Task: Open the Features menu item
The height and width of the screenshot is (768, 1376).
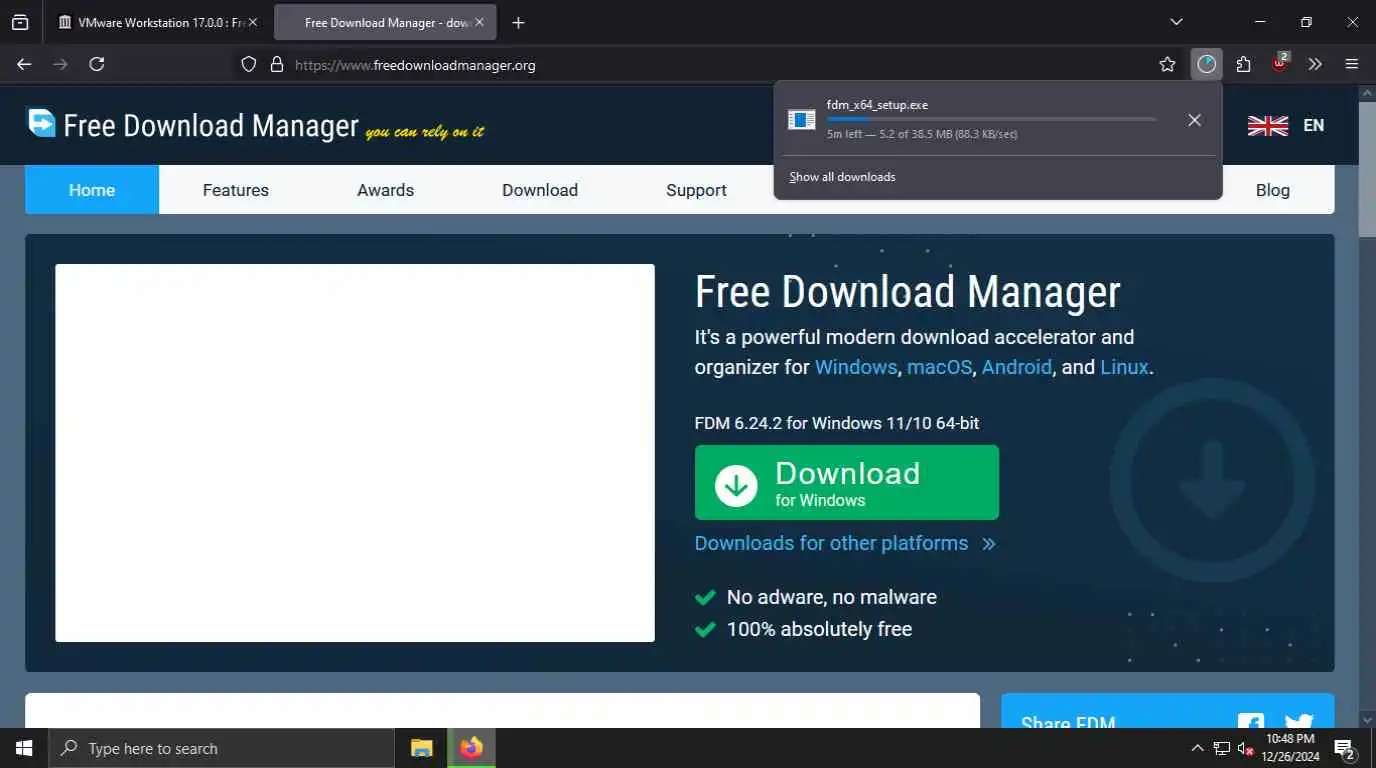Action: click(236, 190)
